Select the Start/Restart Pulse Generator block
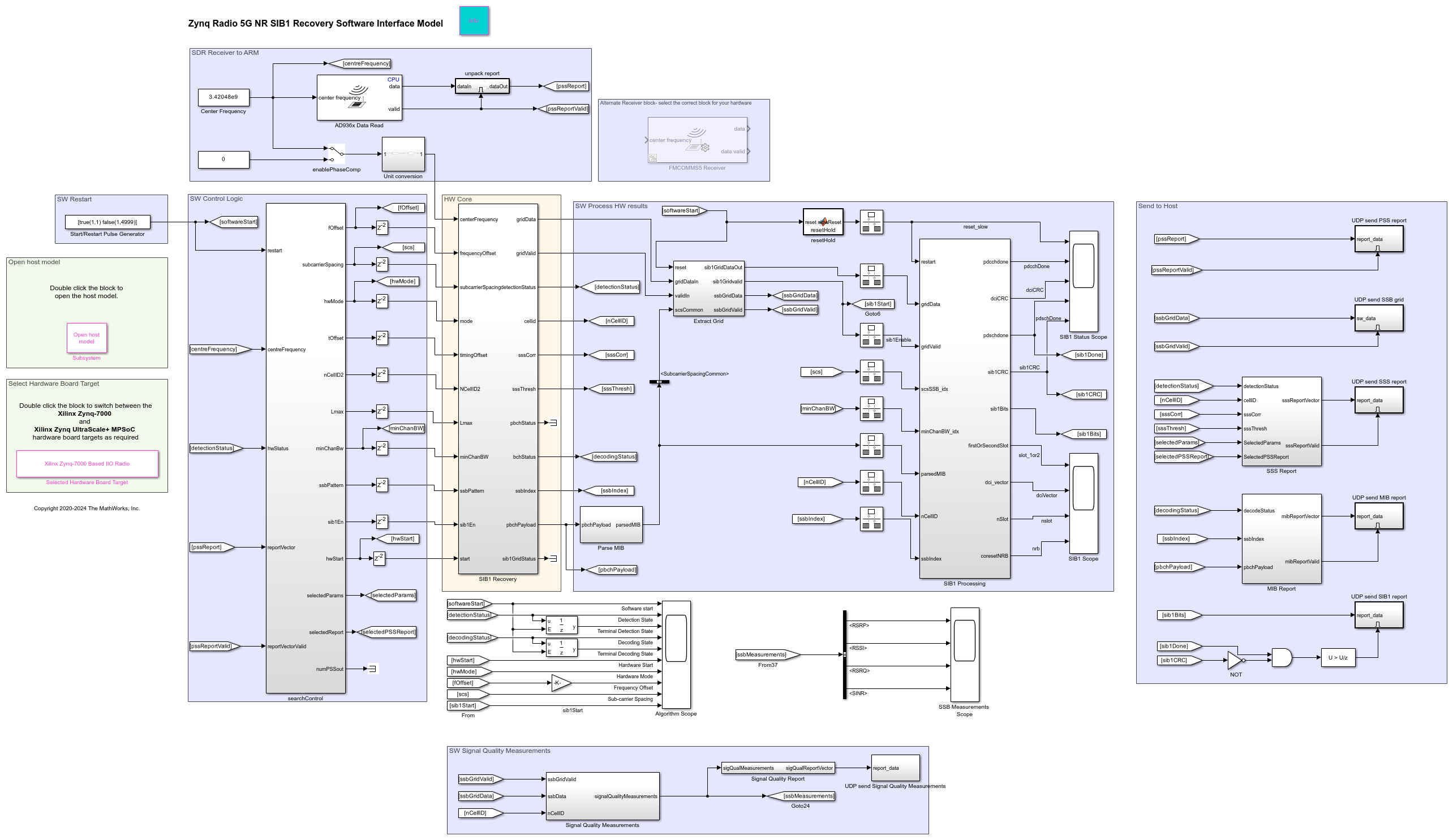The height and width of the screenshot is (840, 1453). click(x=108, y=222)
